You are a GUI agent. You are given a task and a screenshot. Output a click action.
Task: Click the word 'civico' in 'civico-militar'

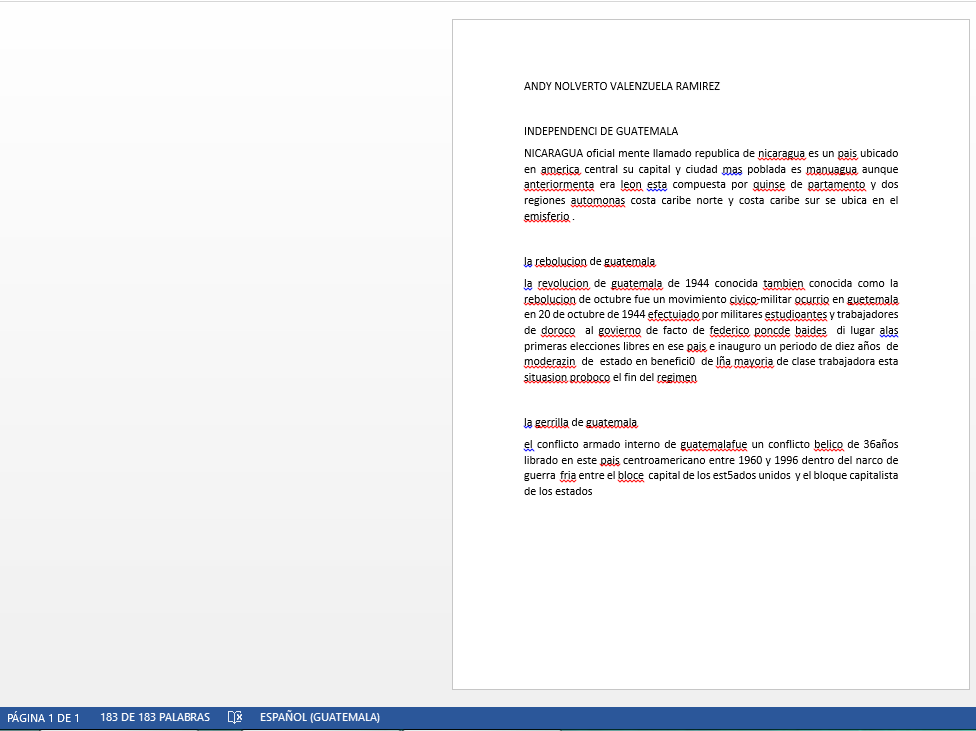743,299
